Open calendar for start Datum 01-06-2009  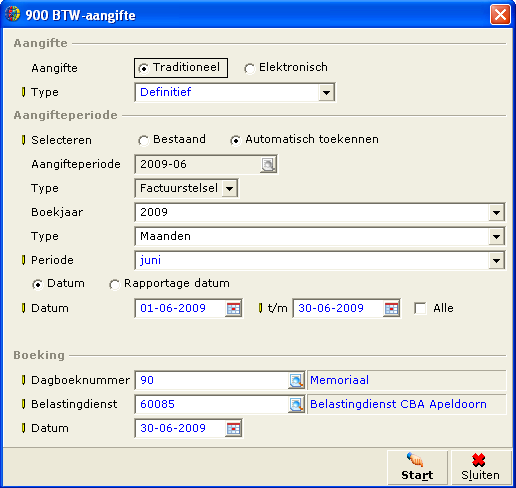(233, 308)
